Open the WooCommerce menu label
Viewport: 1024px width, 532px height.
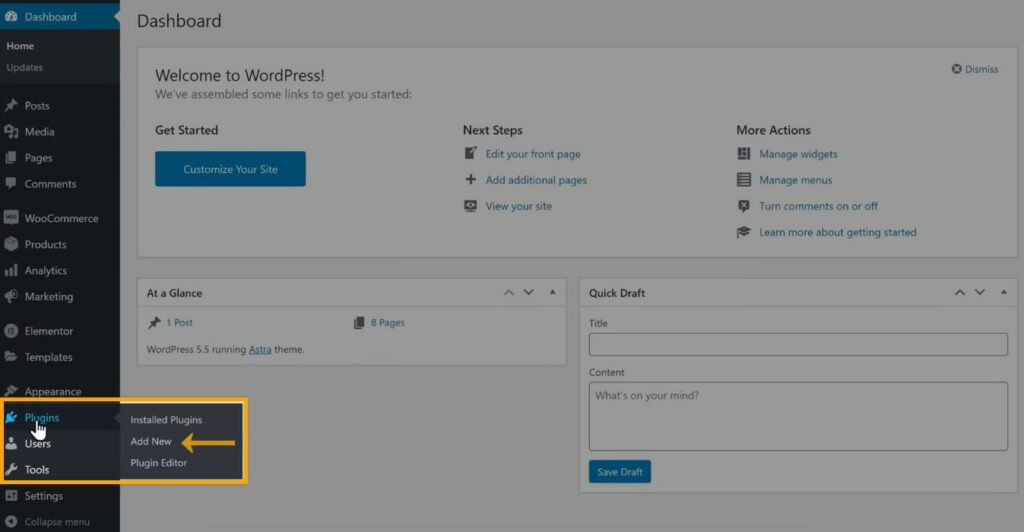coord(61,218)
